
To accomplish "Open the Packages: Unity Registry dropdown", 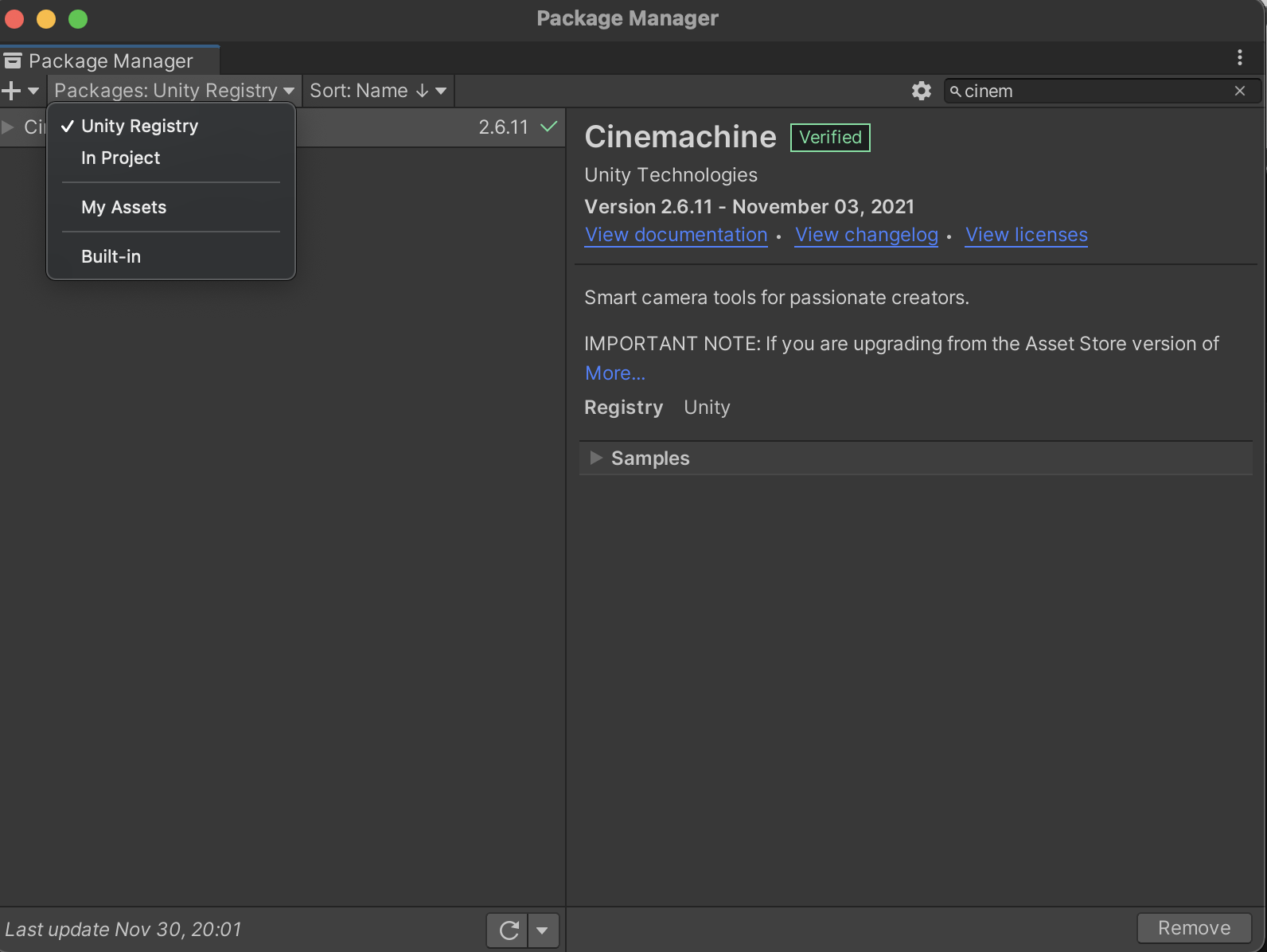I will point(173,91).
